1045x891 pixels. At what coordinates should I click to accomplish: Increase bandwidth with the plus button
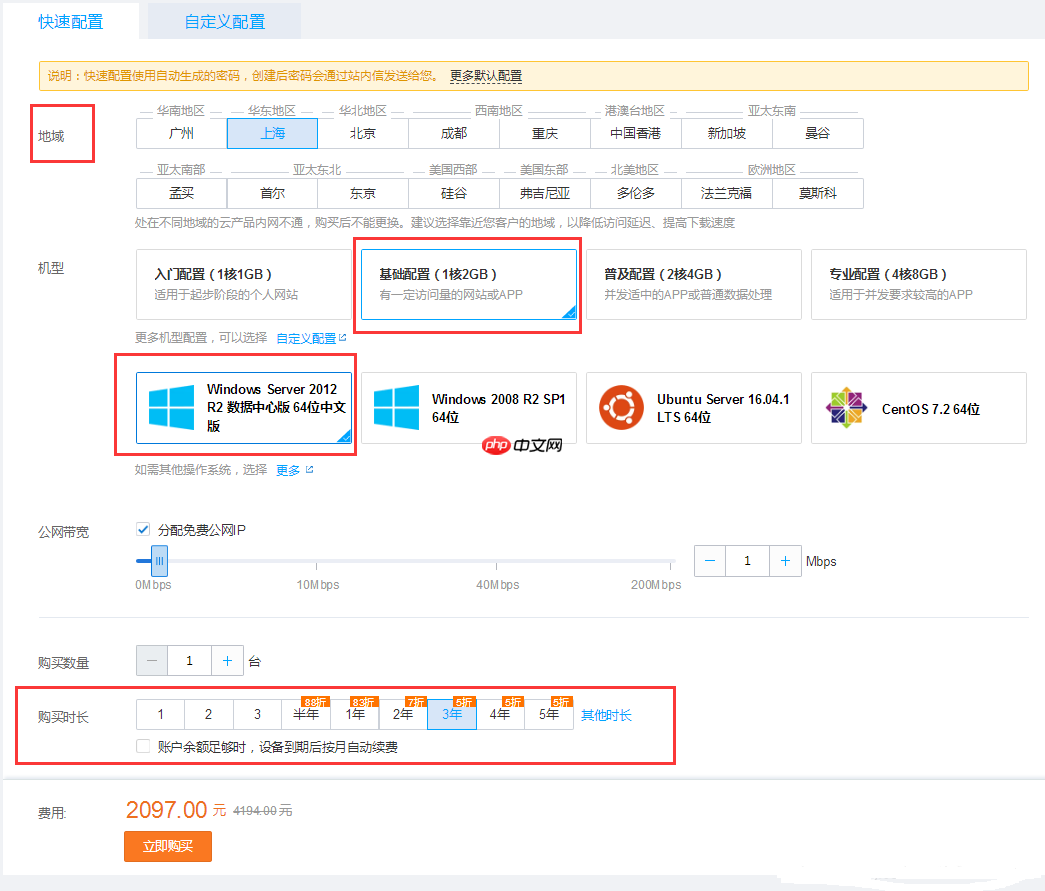(x=786, y=561)
